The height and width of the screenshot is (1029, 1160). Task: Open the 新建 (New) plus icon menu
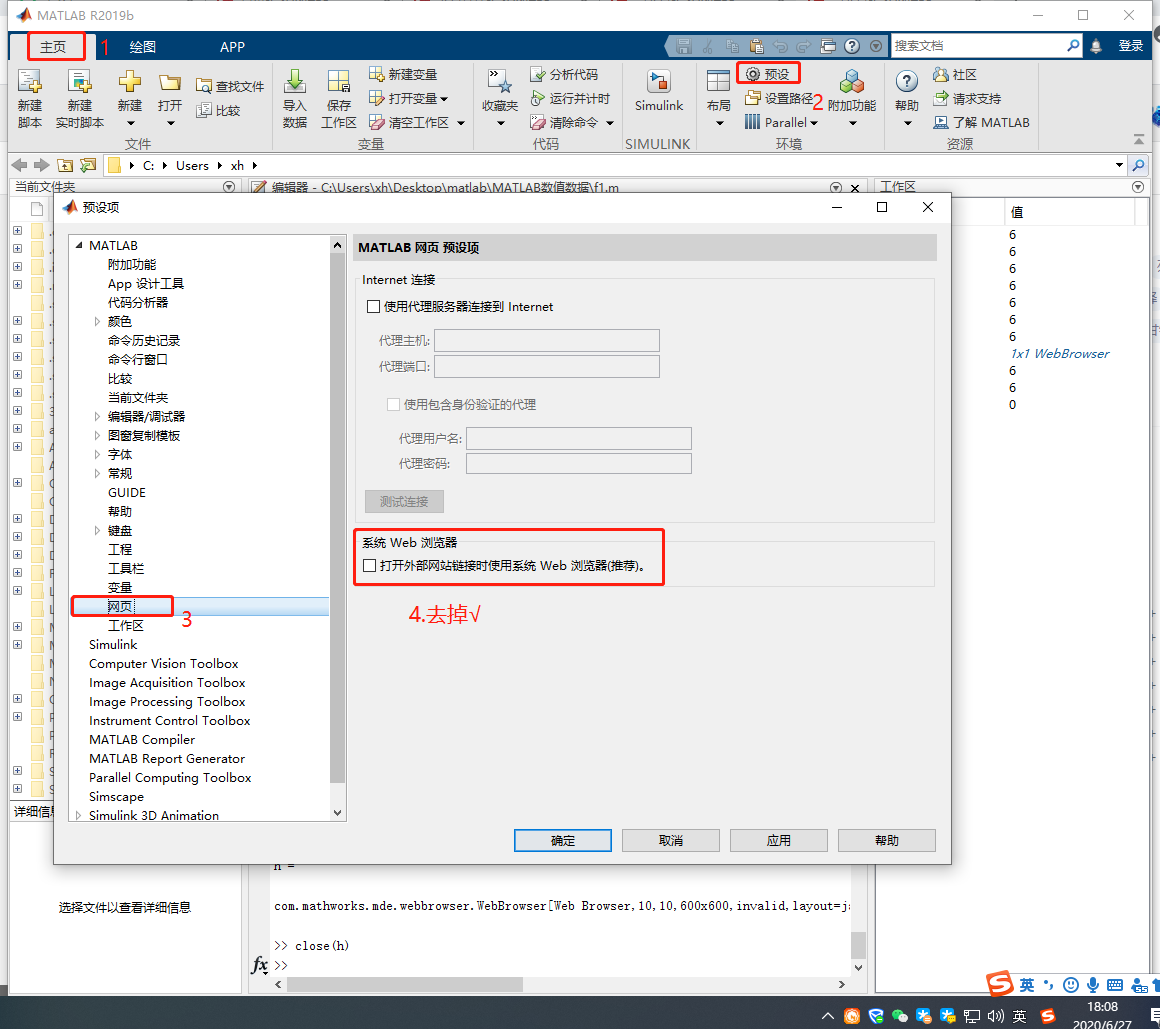click(129, 83)
